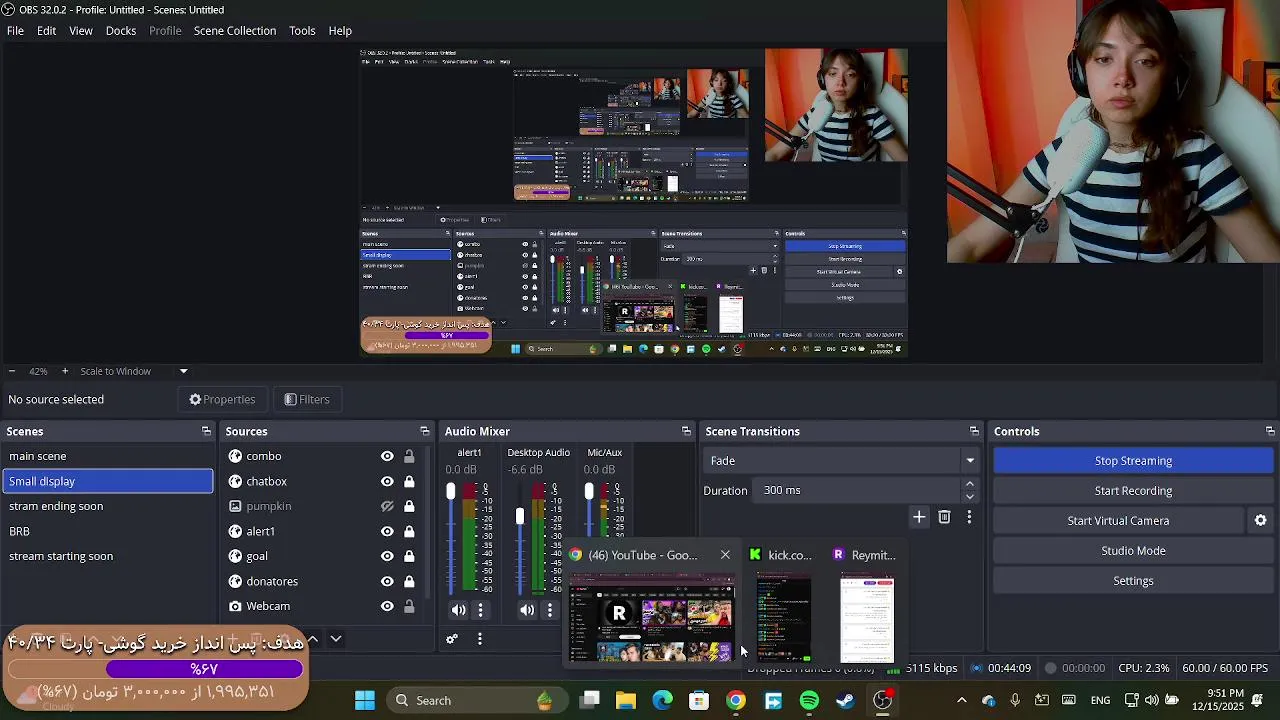Image resolution: width=1280 pixels, height=720 pixels.
Task: Decrease transition duration with down arrow
Action: pos(969,496)
